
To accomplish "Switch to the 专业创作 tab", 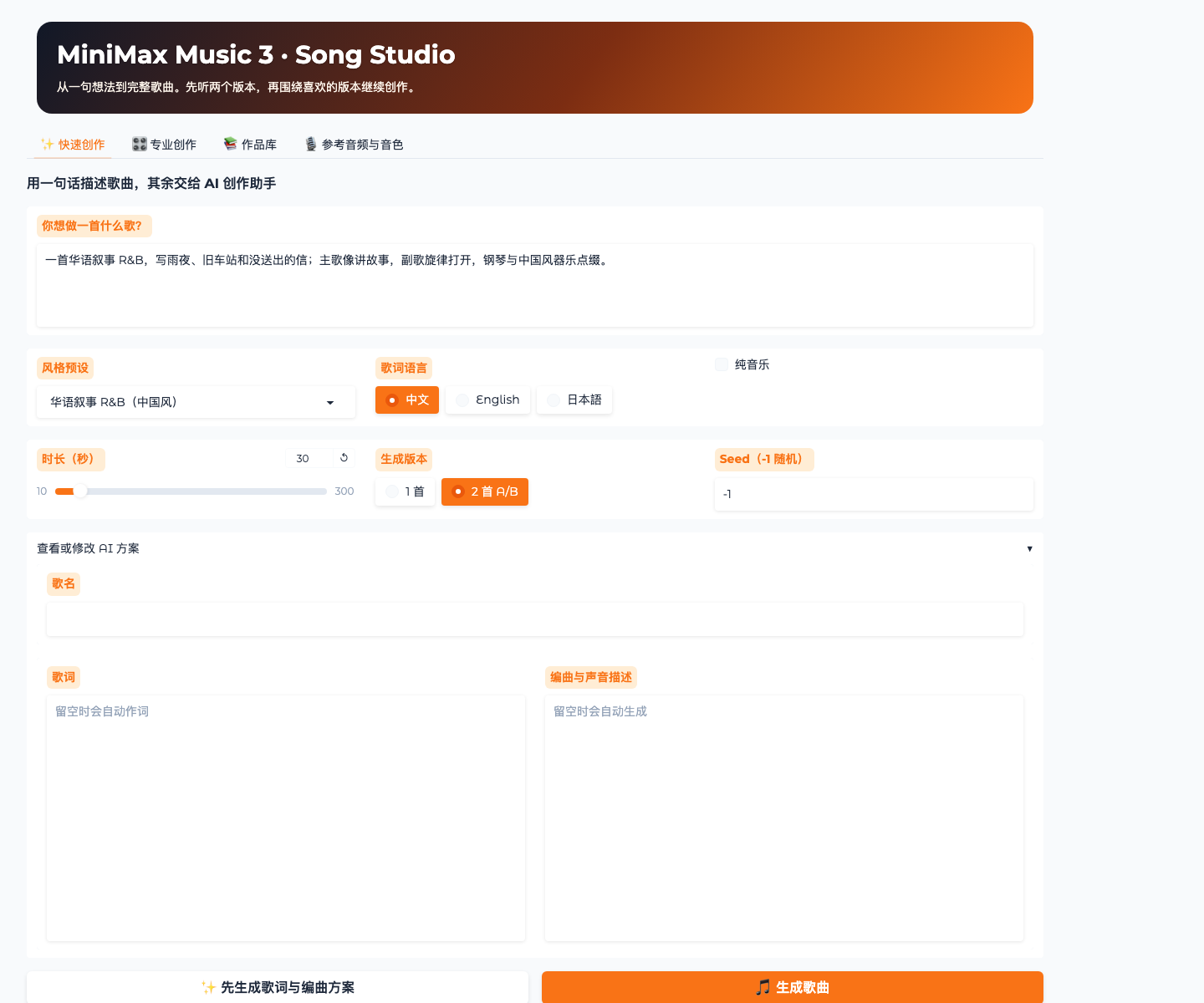I will 164,145.
